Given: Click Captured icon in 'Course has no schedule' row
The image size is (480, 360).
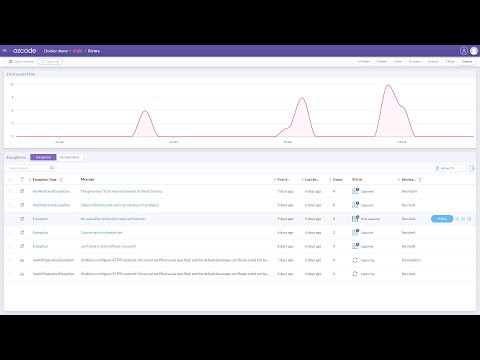Looking at the screenshot, I should click(x=355, y=232).
